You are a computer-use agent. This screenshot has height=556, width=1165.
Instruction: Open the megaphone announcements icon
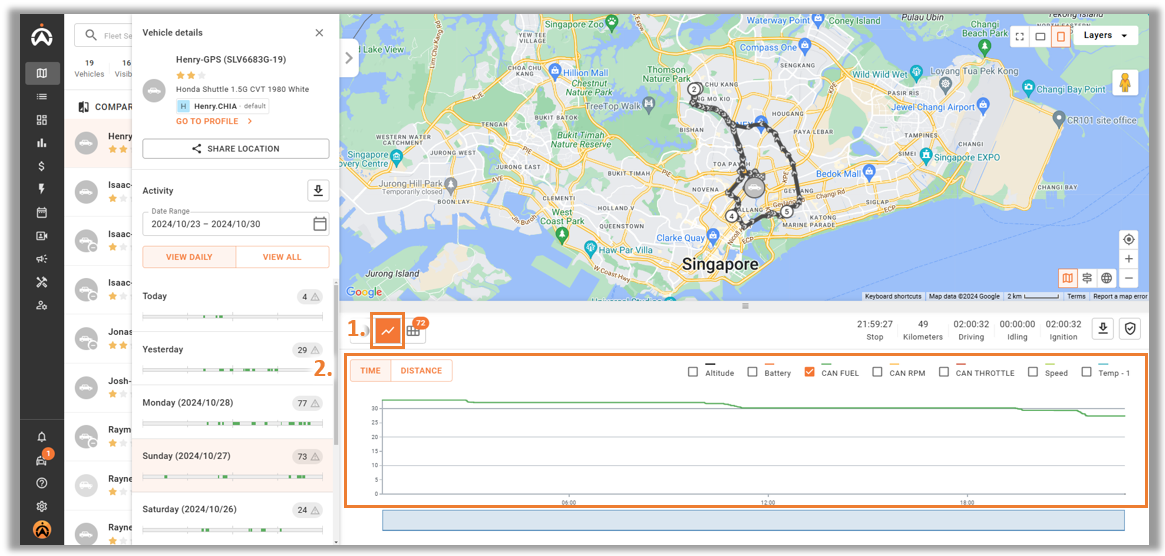[x=42, y=259]
